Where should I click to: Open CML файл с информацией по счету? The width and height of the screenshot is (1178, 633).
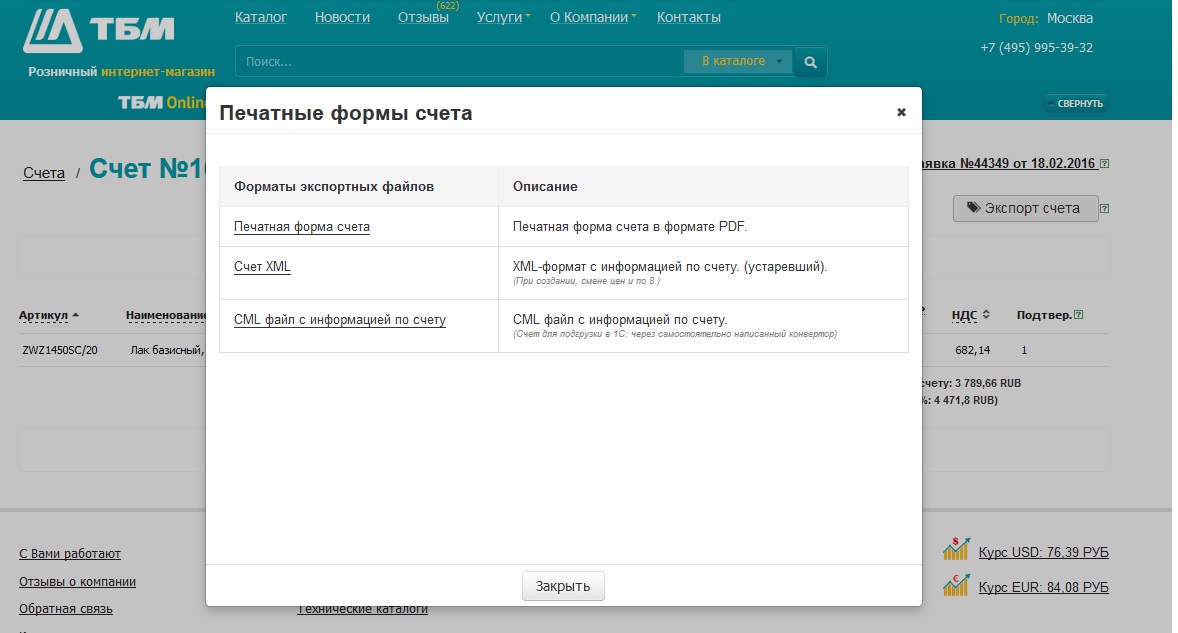pyautogui.click(x=340, y=320)
